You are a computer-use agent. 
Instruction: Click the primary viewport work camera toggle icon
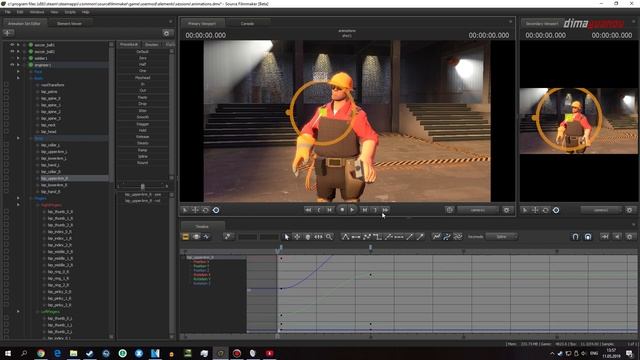click(x=449, y=210)
